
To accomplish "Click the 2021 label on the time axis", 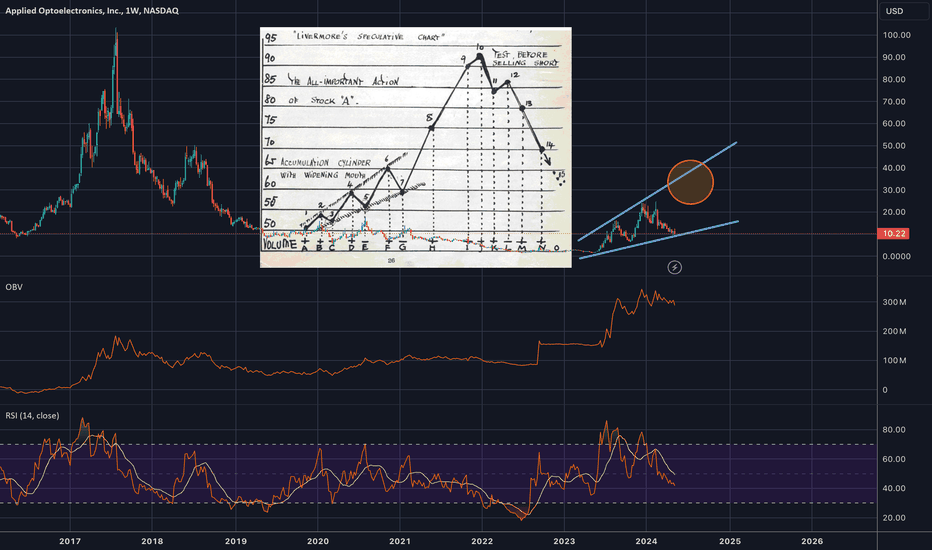I will 399,541.
